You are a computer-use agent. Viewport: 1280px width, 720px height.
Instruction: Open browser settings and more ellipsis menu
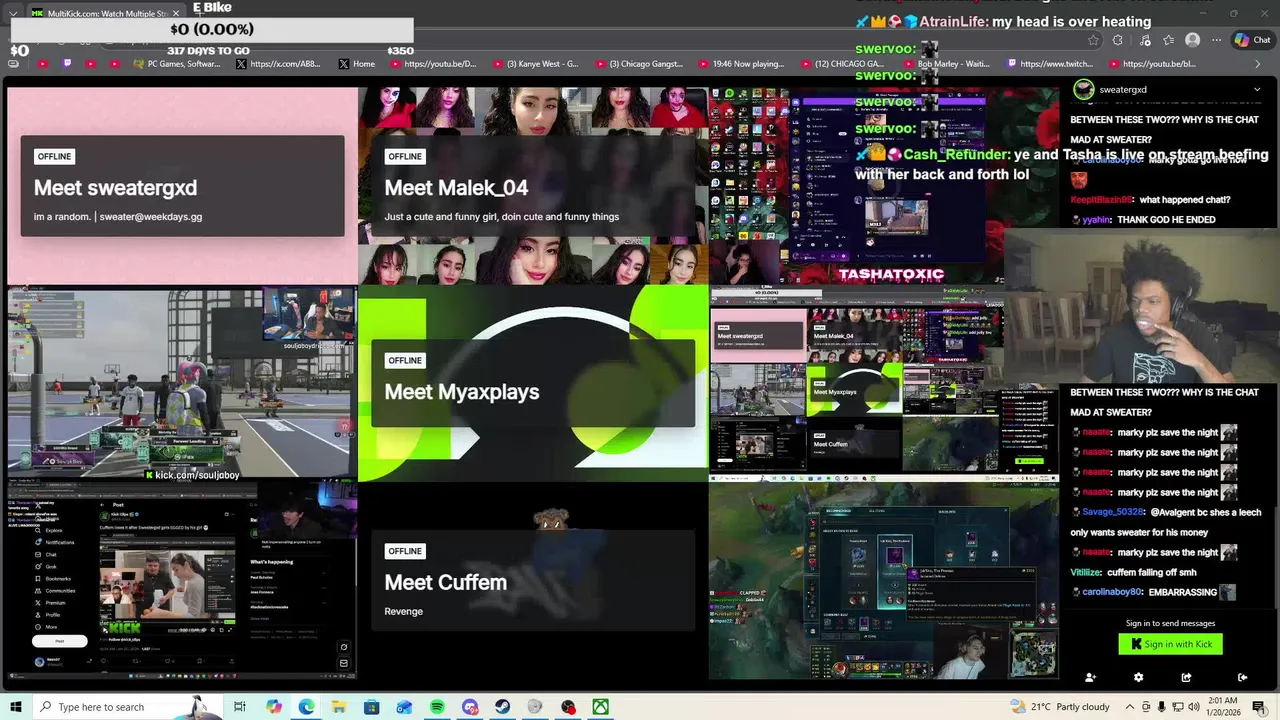(x=1216, y=40)
